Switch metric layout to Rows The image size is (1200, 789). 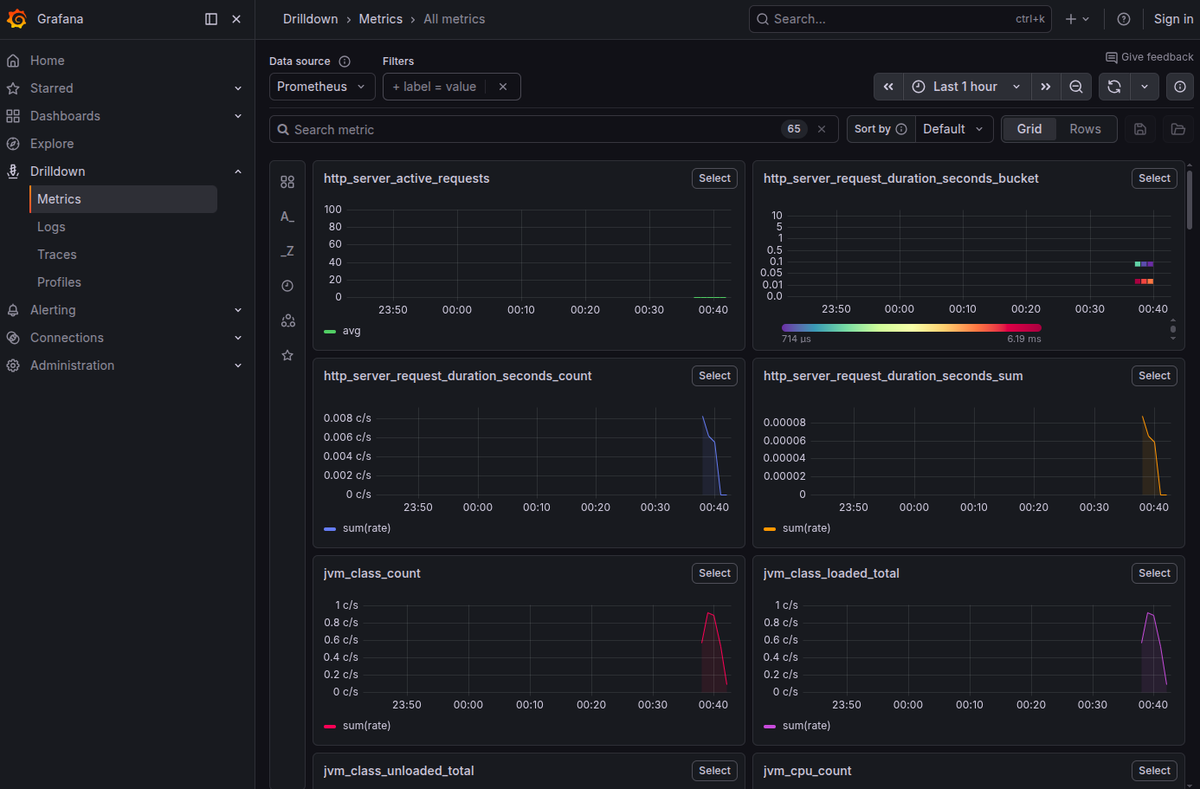[1085, 129]
